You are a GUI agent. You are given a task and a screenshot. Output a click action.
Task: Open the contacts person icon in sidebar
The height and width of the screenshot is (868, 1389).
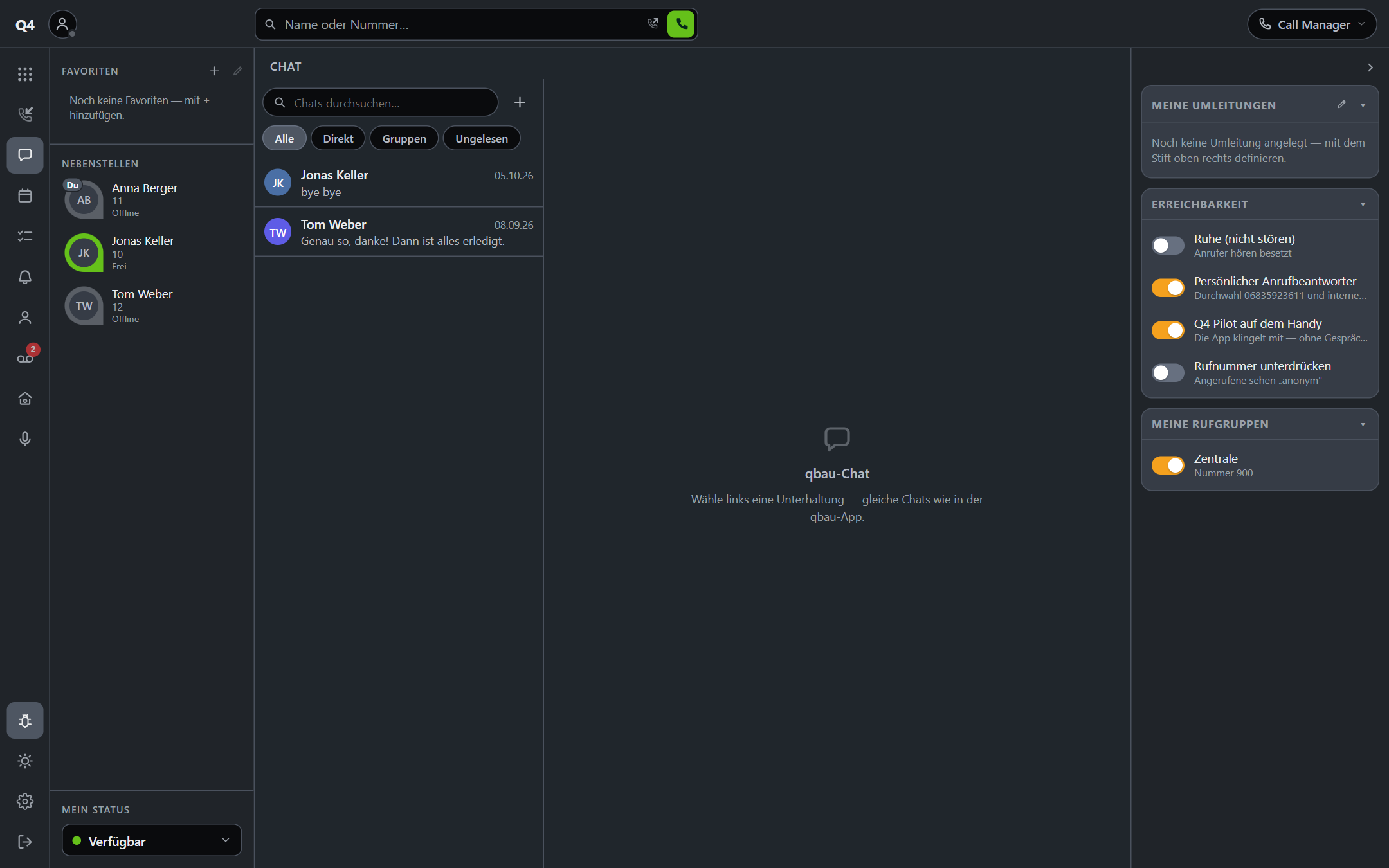pyautogui.click(x=25, y=318)
